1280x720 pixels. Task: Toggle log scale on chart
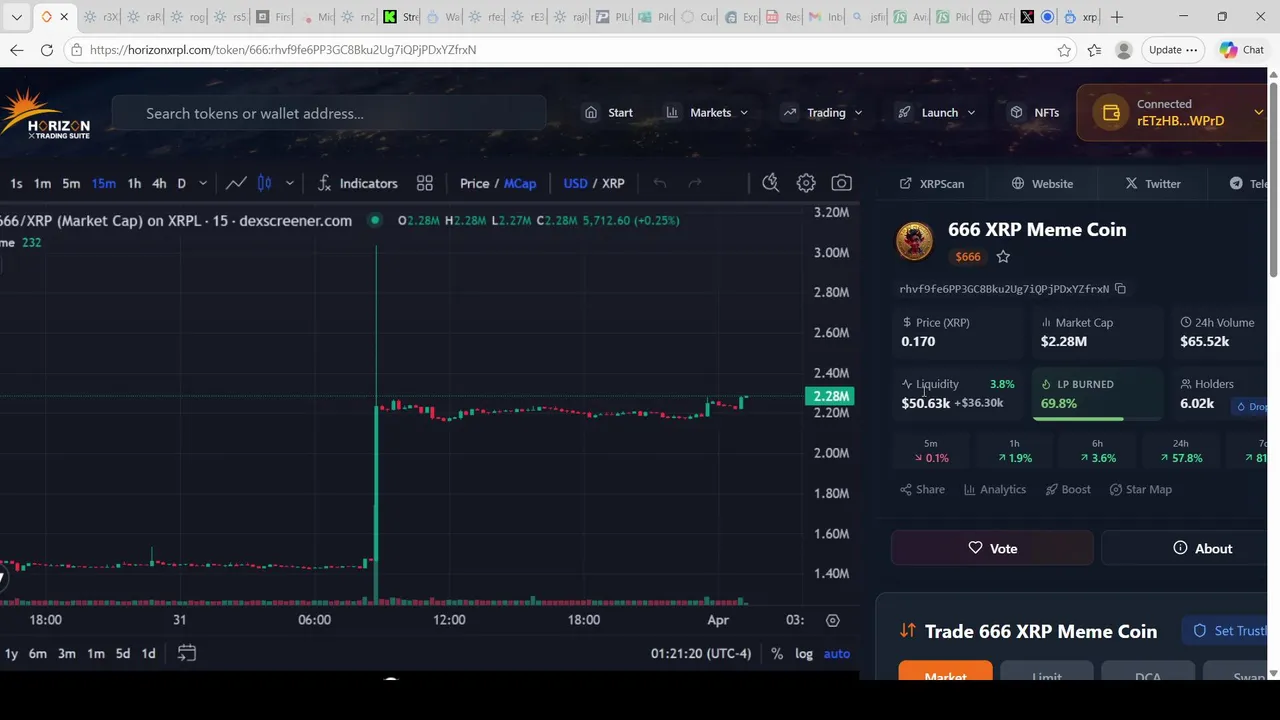point(804,654)
